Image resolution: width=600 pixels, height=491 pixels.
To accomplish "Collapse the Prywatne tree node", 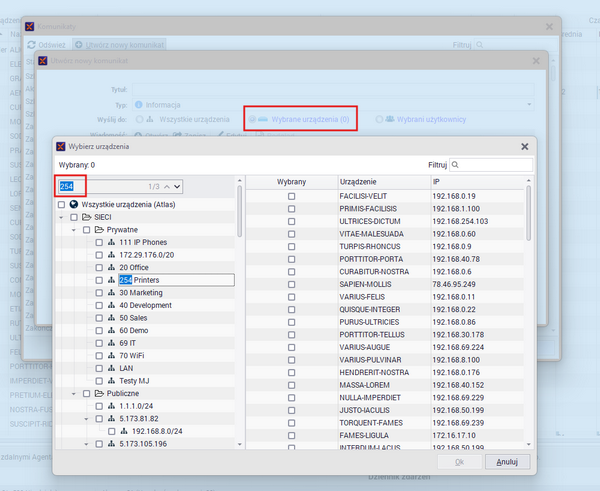I will pyautogui.click(x=74, y=230).
